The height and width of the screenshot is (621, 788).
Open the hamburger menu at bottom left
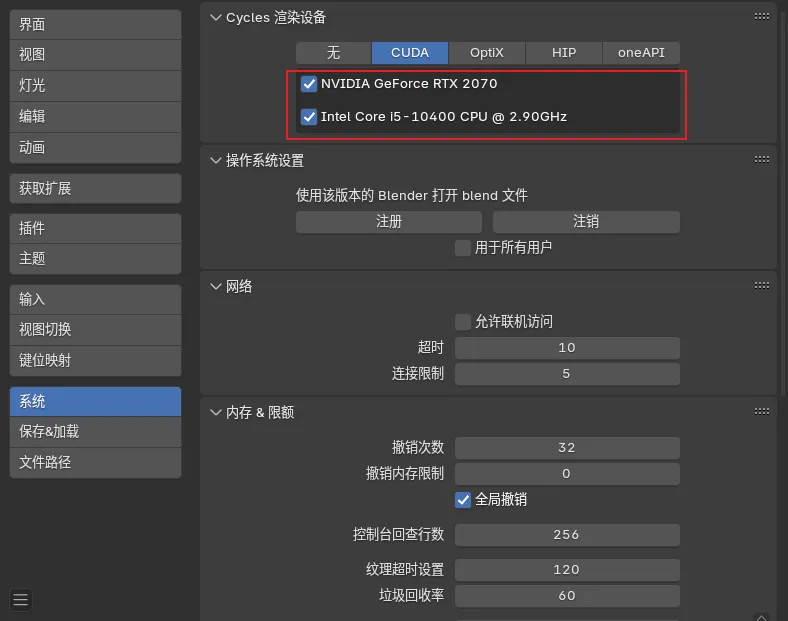pos(20,600)
